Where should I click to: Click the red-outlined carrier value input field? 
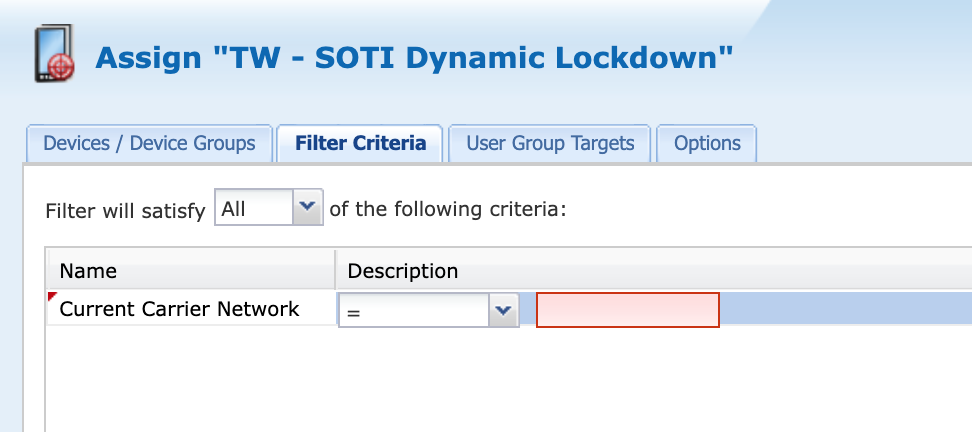point(628,310)
